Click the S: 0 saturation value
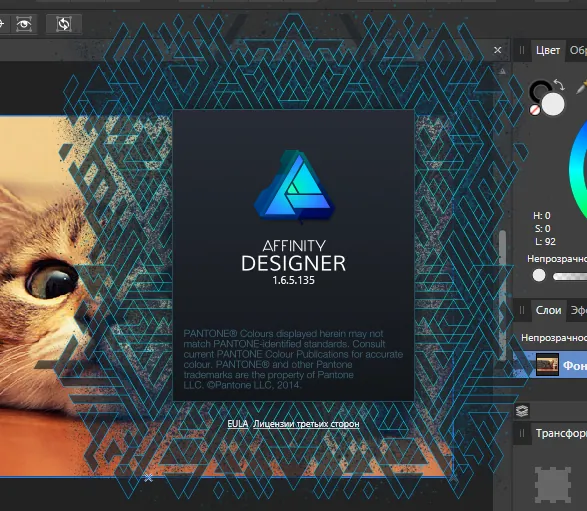The image size is (587, 511). [542, 229]
